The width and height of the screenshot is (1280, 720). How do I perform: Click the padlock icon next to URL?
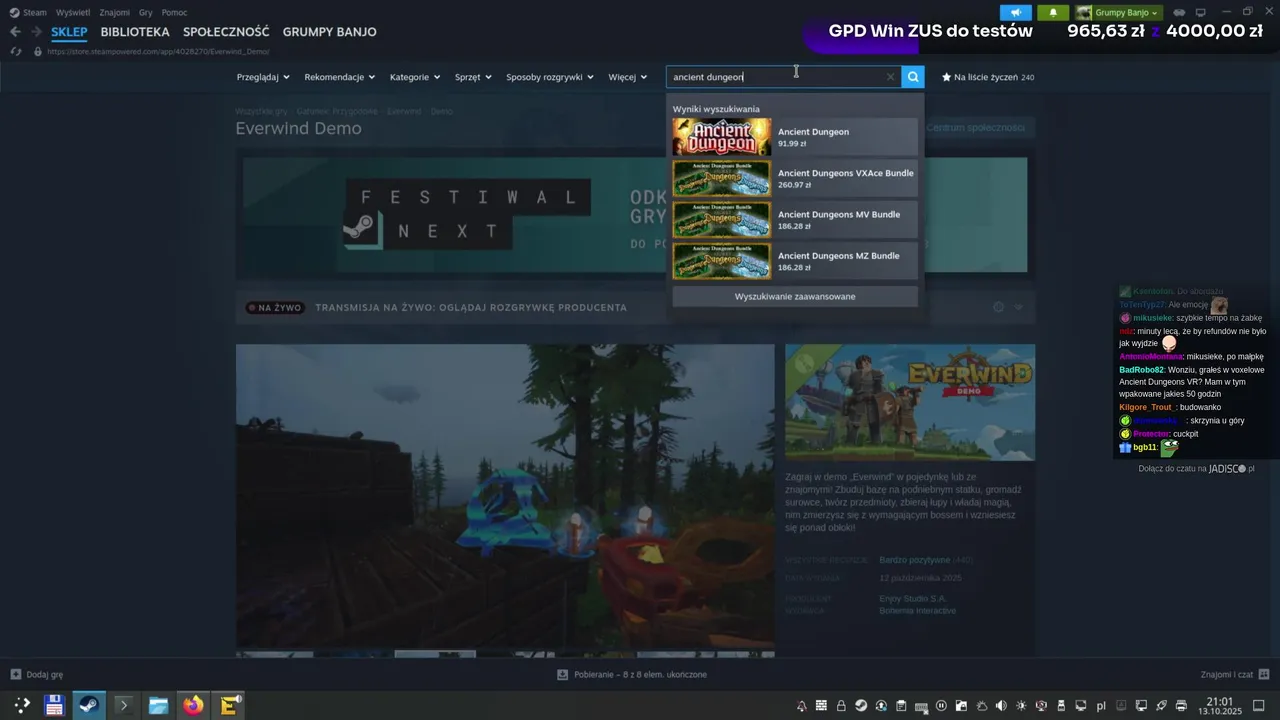tap(39, 51)
